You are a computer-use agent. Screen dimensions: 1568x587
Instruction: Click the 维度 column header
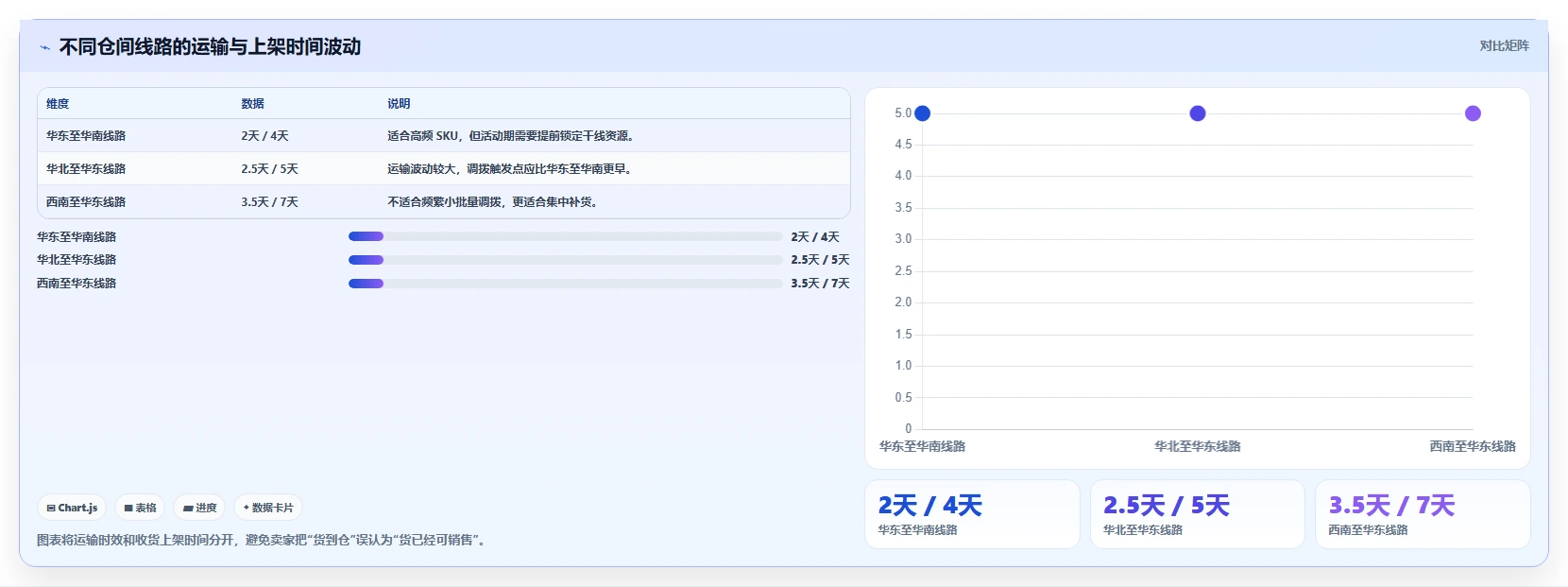point(58,104)
